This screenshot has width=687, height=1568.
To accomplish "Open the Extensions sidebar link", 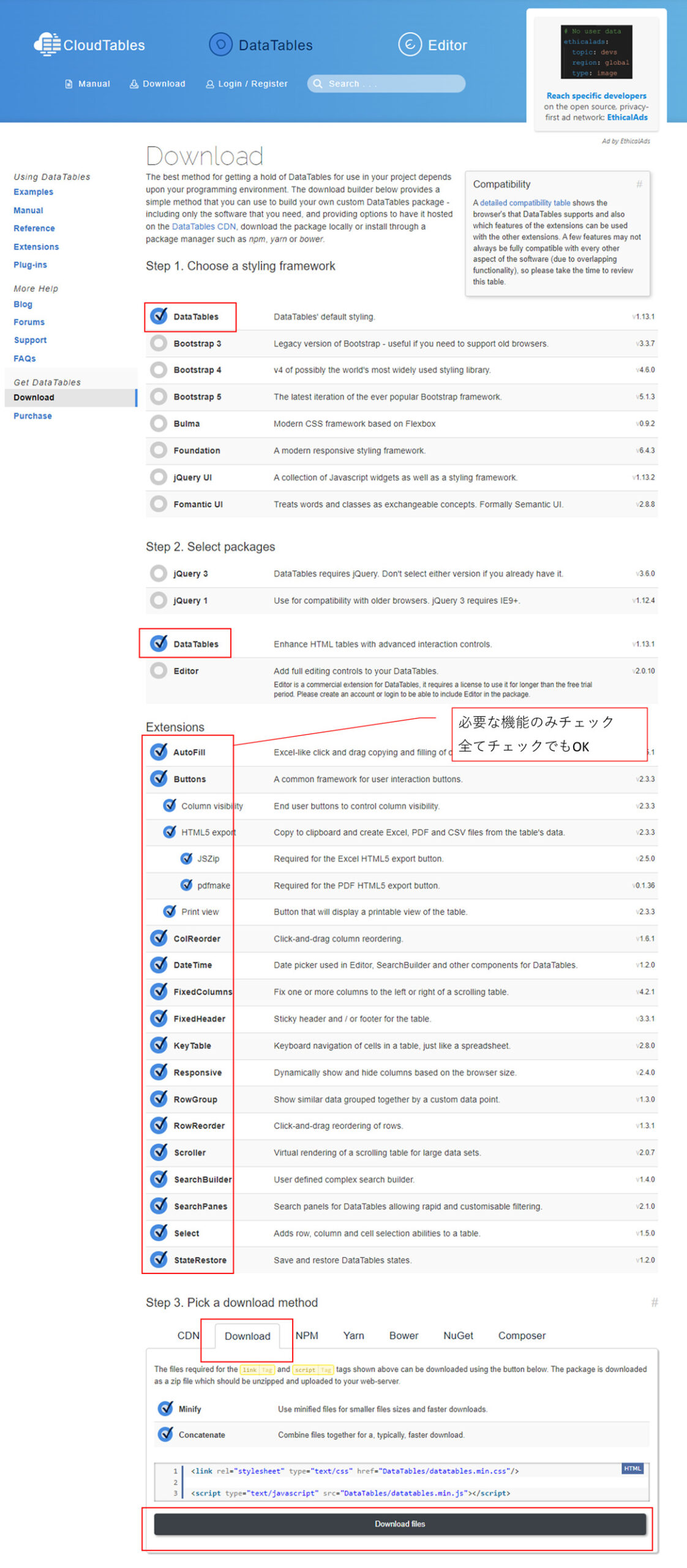I will pyautogui.click(x=36, y=246).
